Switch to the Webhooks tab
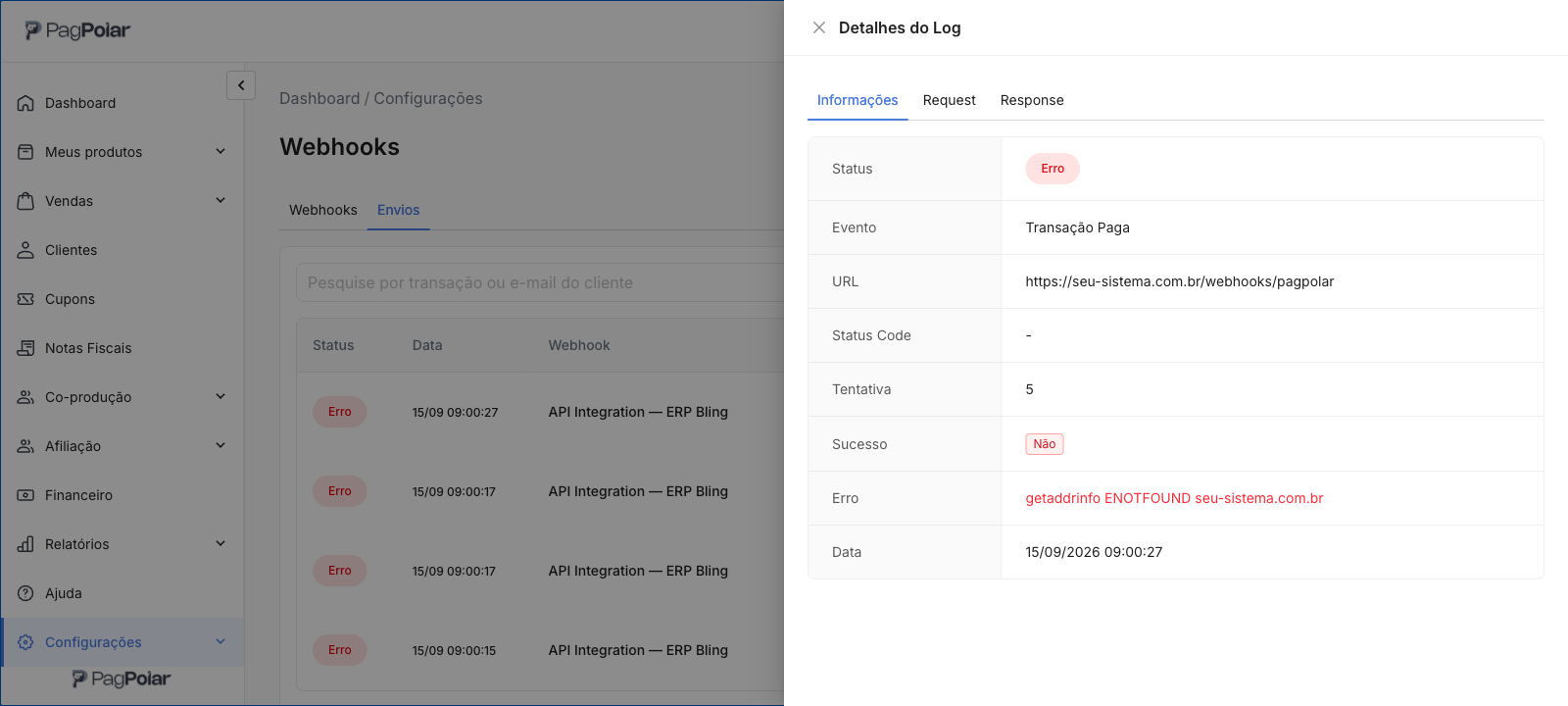Screen dimensions: 1568x706 323,210
